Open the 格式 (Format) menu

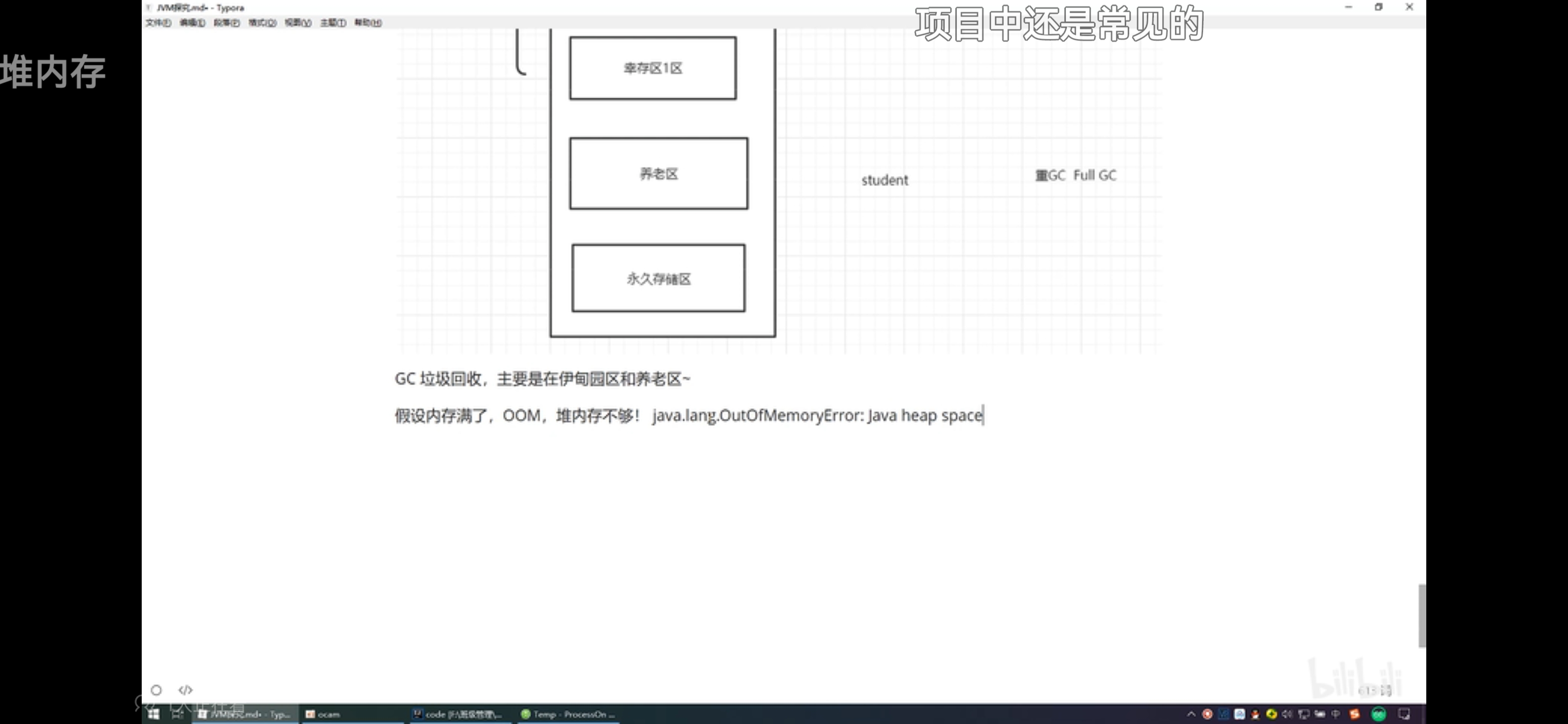[x=262, y=23]
